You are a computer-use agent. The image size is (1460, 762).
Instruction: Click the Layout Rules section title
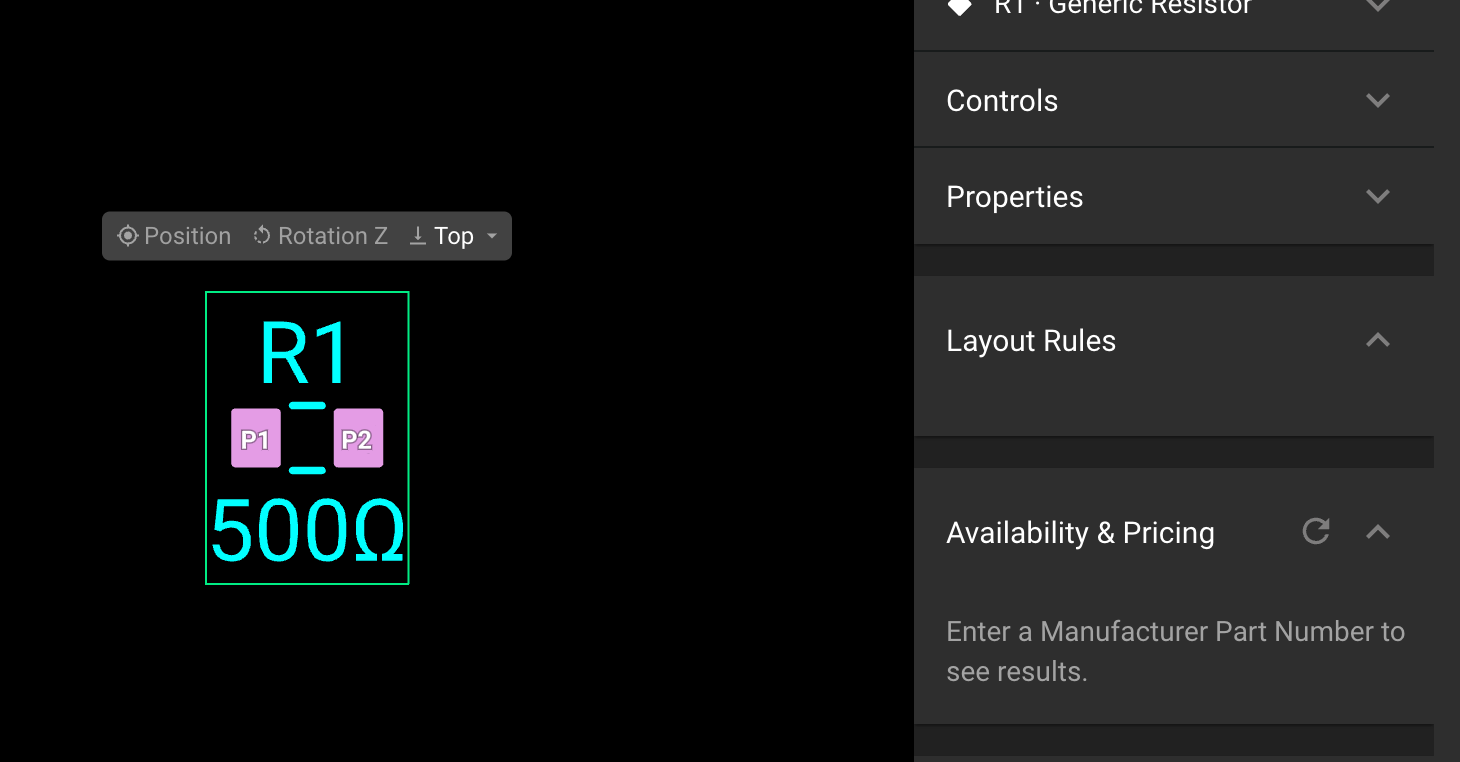pos(1030,341)
